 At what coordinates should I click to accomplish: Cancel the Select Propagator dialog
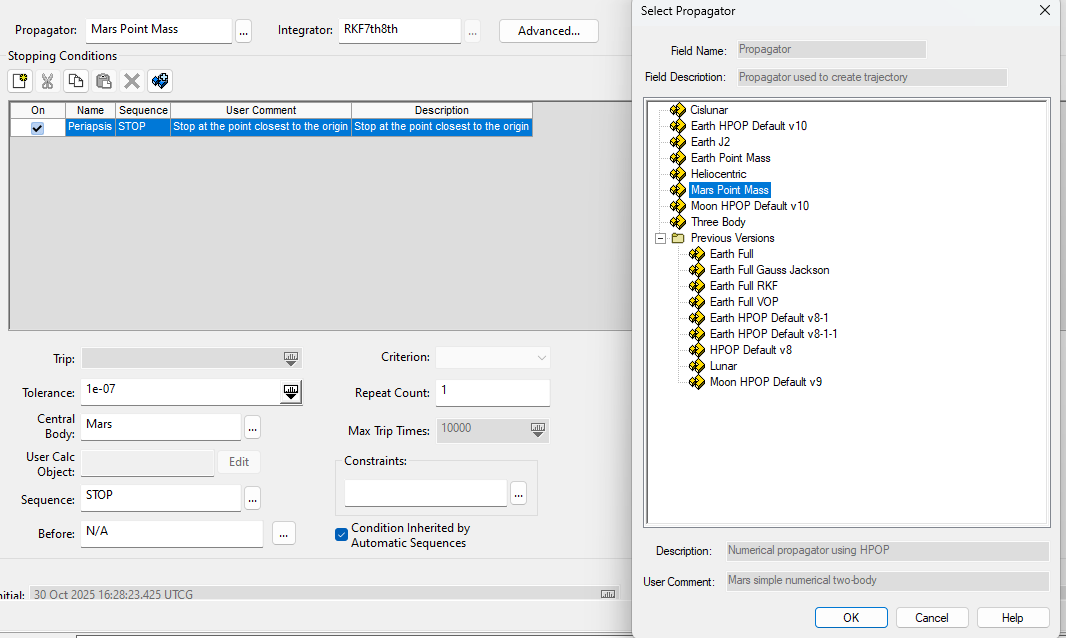coord(931,617)
